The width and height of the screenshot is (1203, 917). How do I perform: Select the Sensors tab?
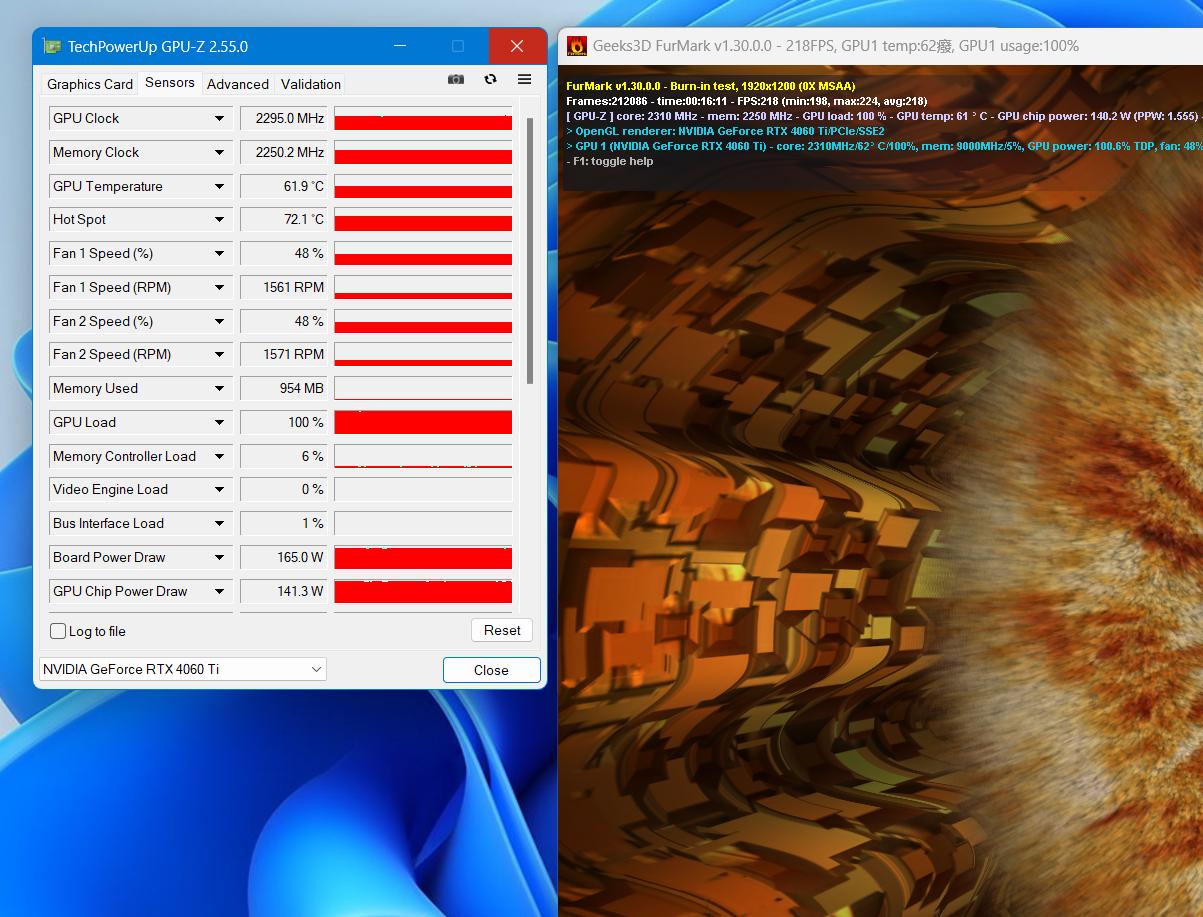170,82
